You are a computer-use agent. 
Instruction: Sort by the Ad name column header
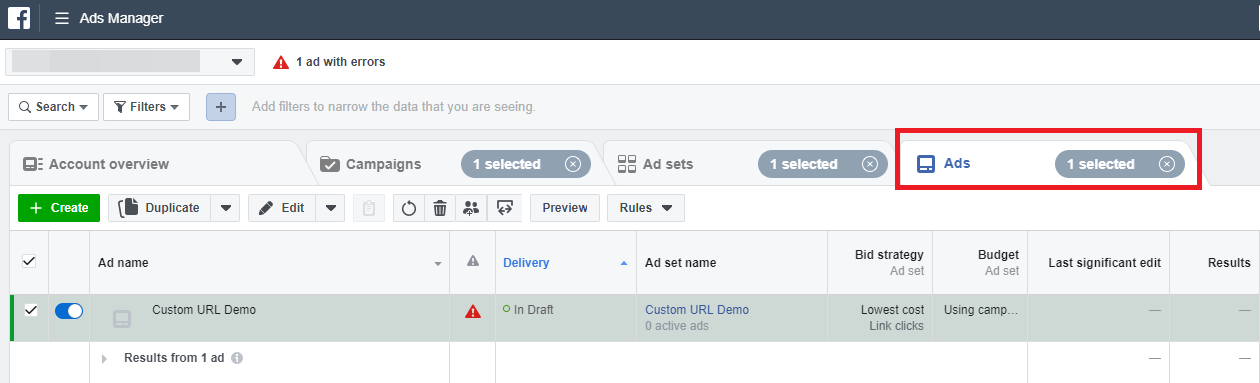click(x=123, y=263)
